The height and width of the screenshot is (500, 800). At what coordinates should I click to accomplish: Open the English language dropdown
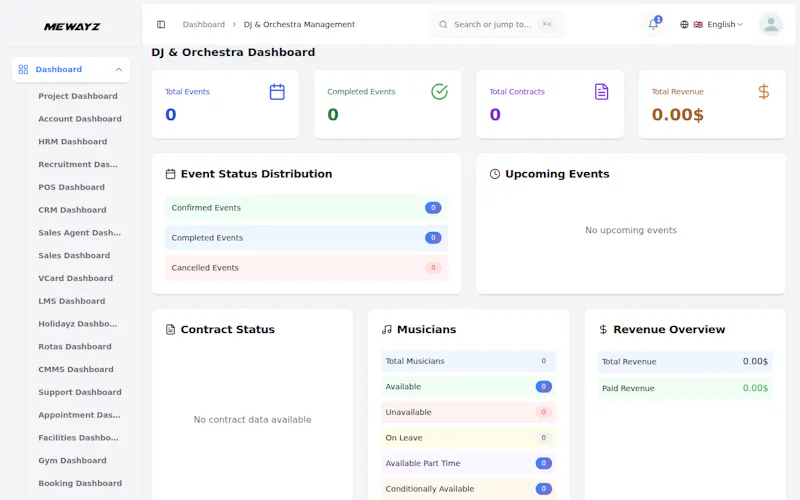tap(718, 24)
